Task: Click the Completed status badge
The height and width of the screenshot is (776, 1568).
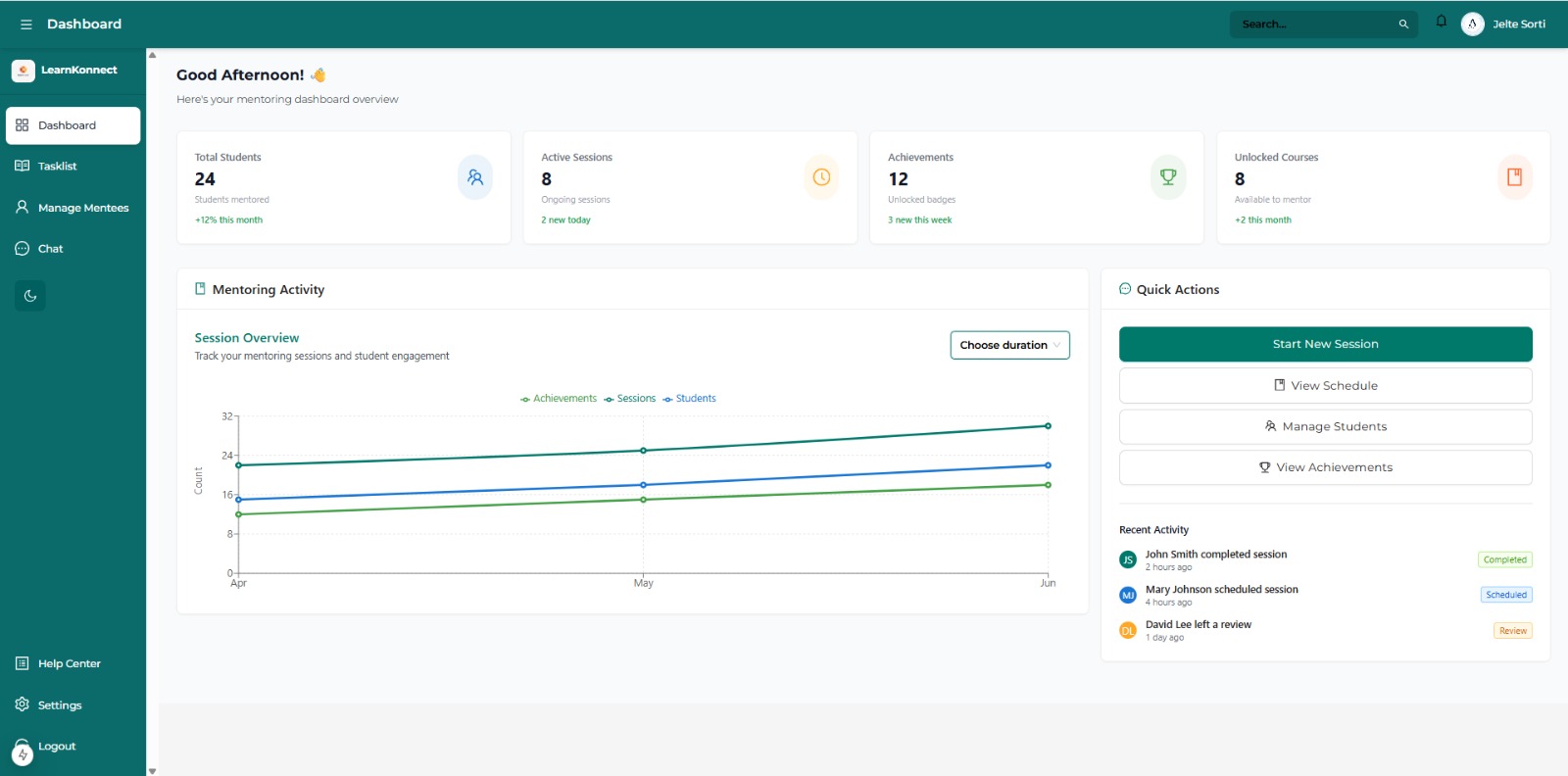Action: (1505, 559)
